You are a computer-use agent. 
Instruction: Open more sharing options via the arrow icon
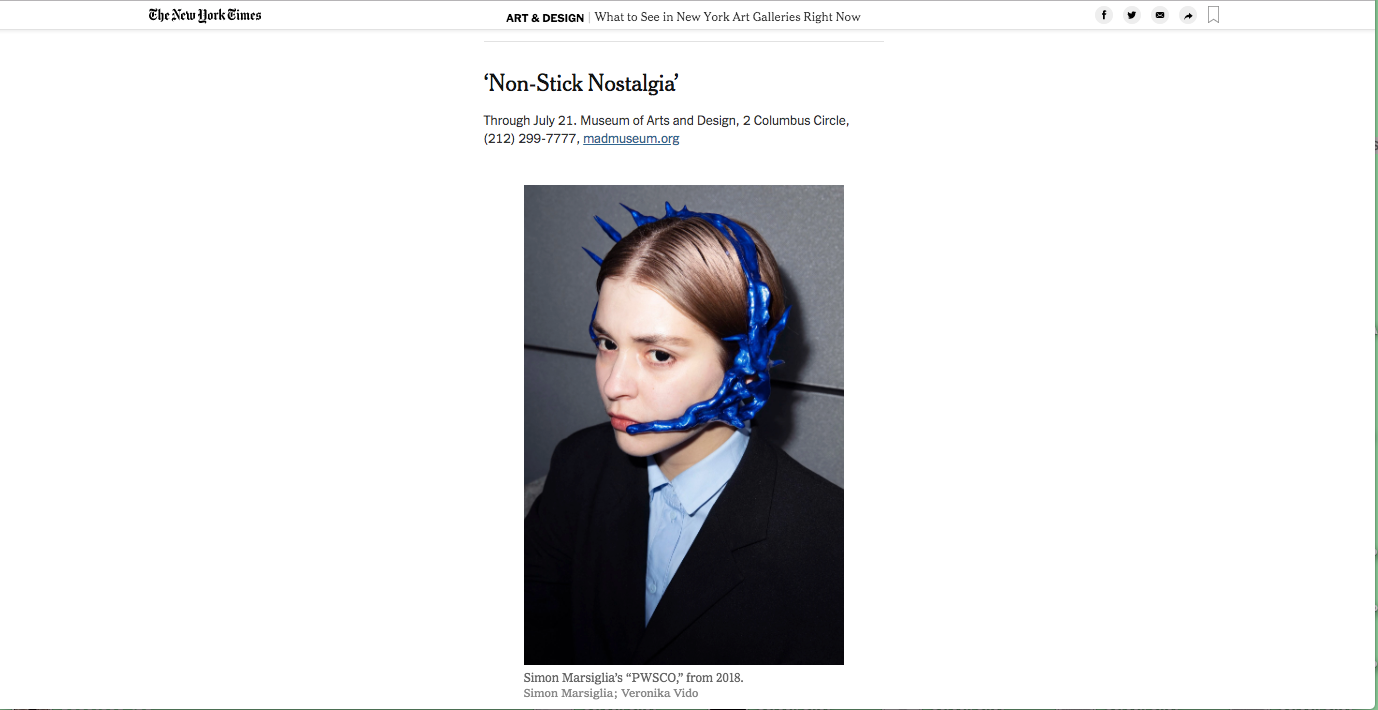(1187, 15)
